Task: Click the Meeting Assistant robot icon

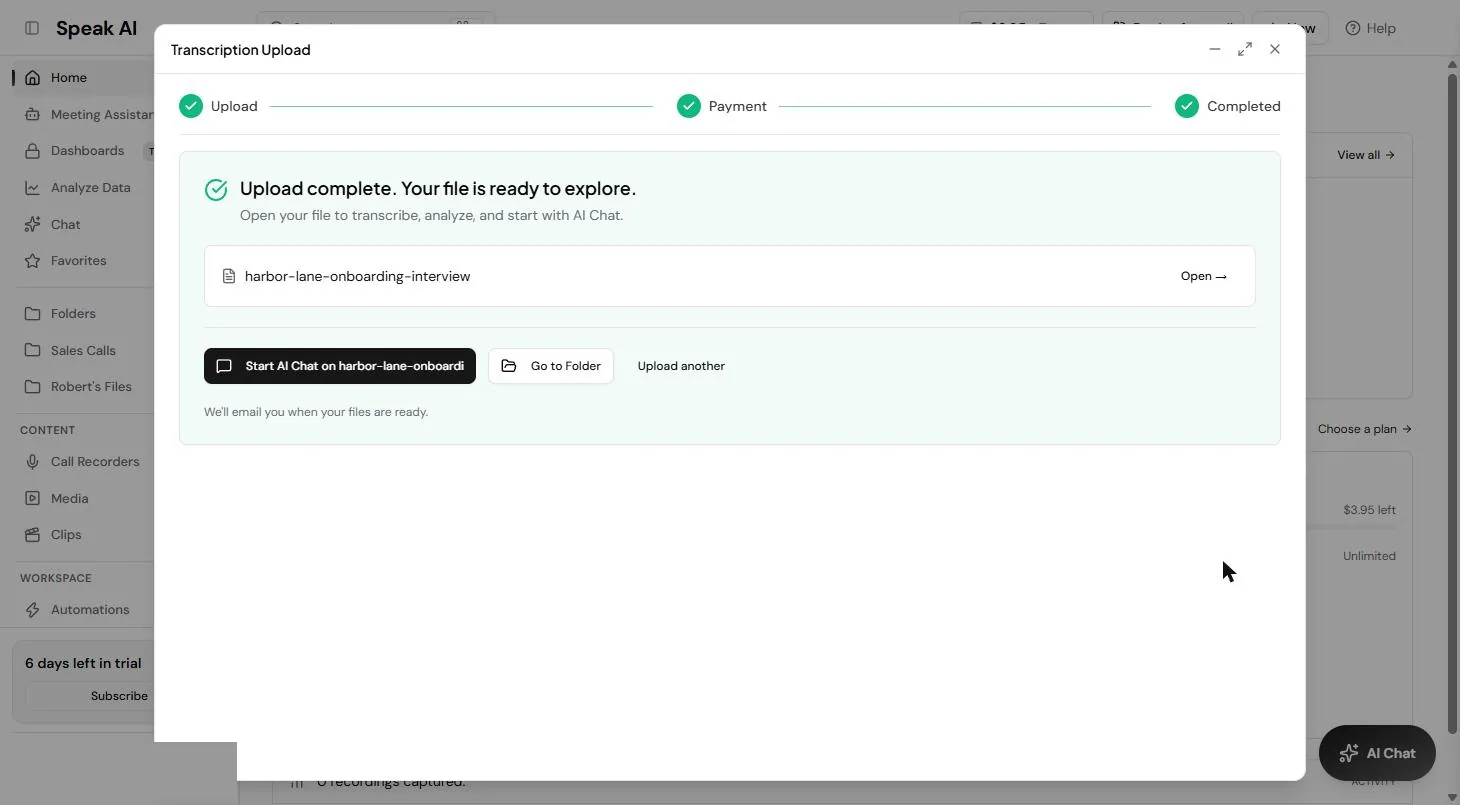Action: 32,114
